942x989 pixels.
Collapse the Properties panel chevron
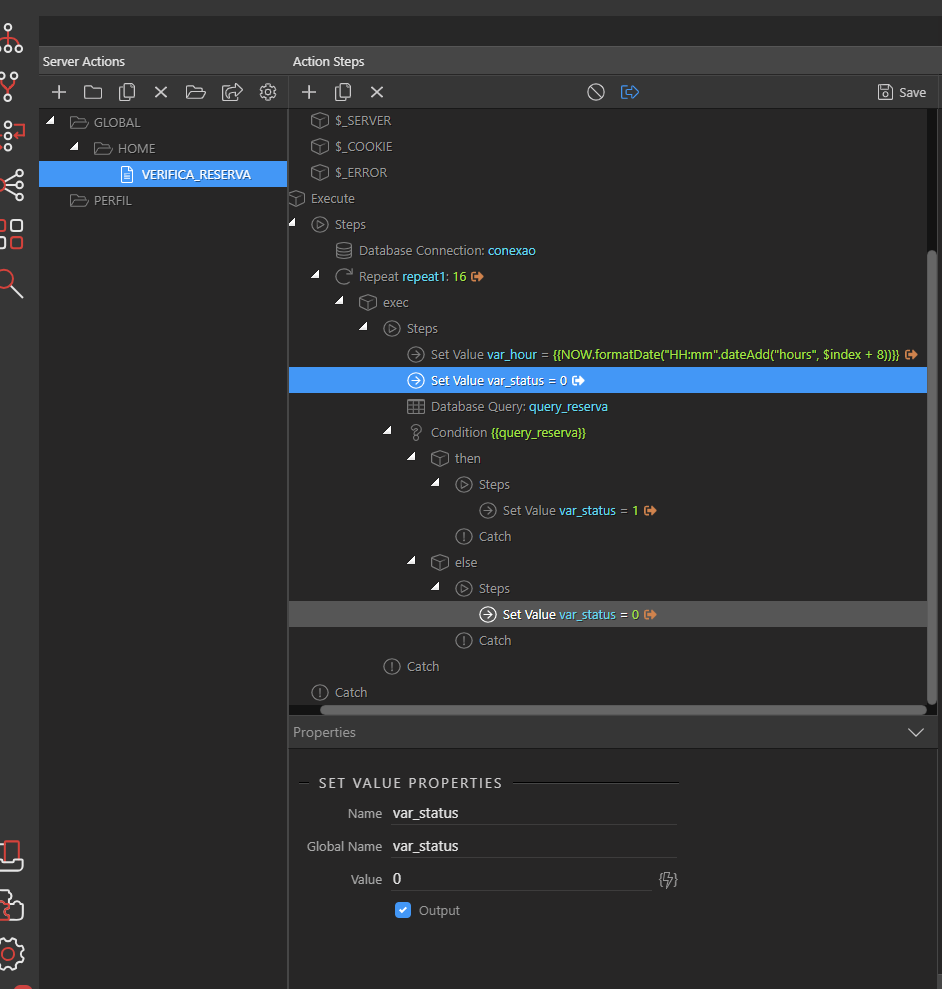click(915, 732)
